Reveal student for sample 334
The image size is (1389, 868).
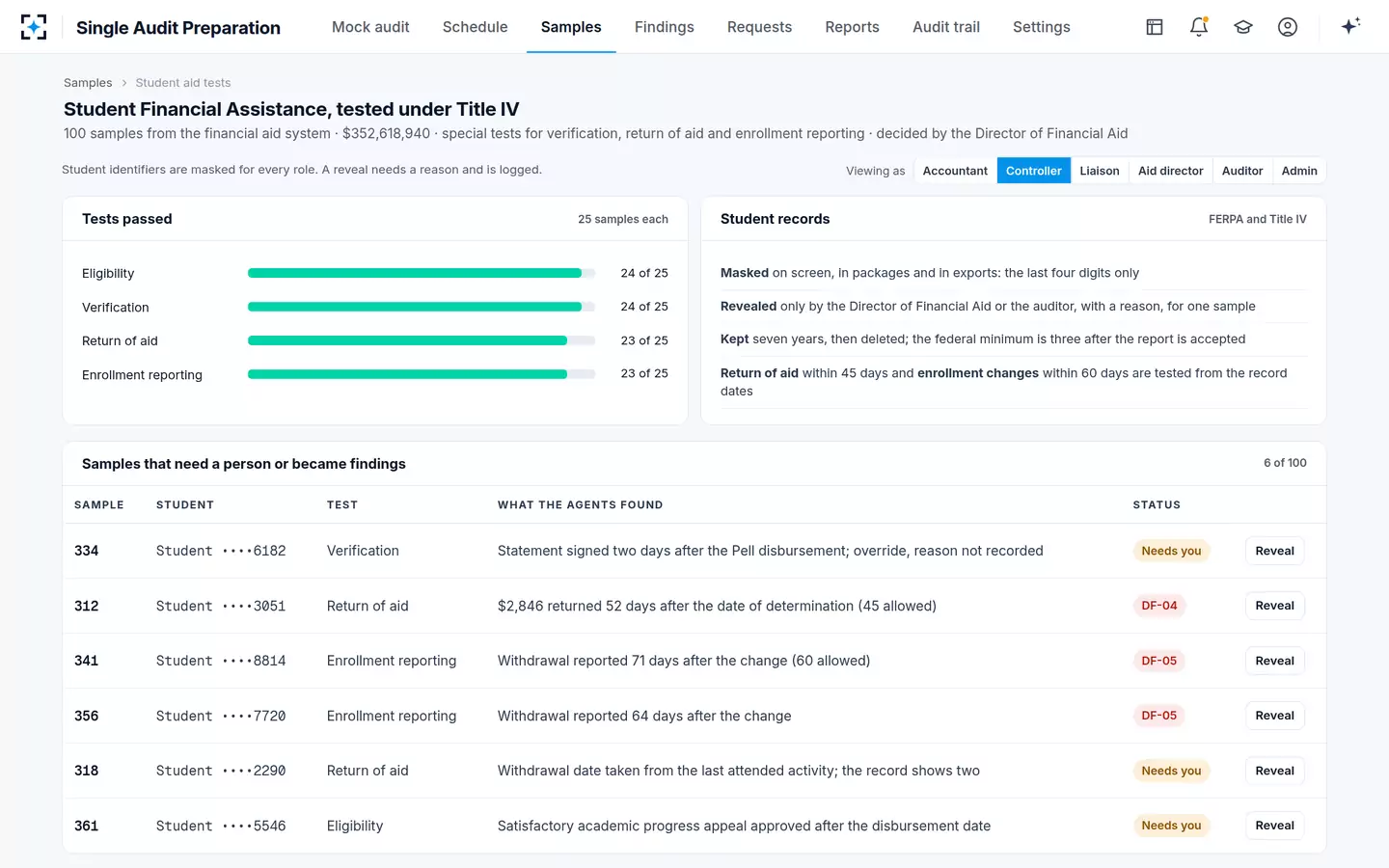pyautogui.click(x=1274, y=551)
